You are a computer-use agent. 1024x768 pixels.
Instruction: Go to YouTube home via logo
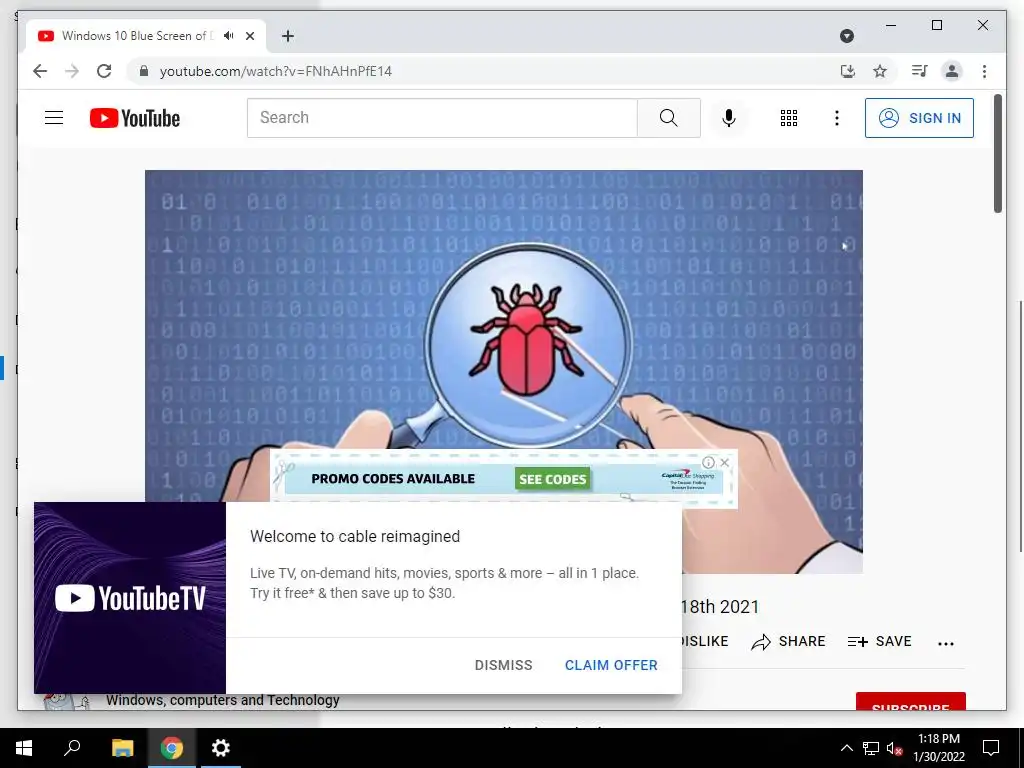tap(135, 118)
